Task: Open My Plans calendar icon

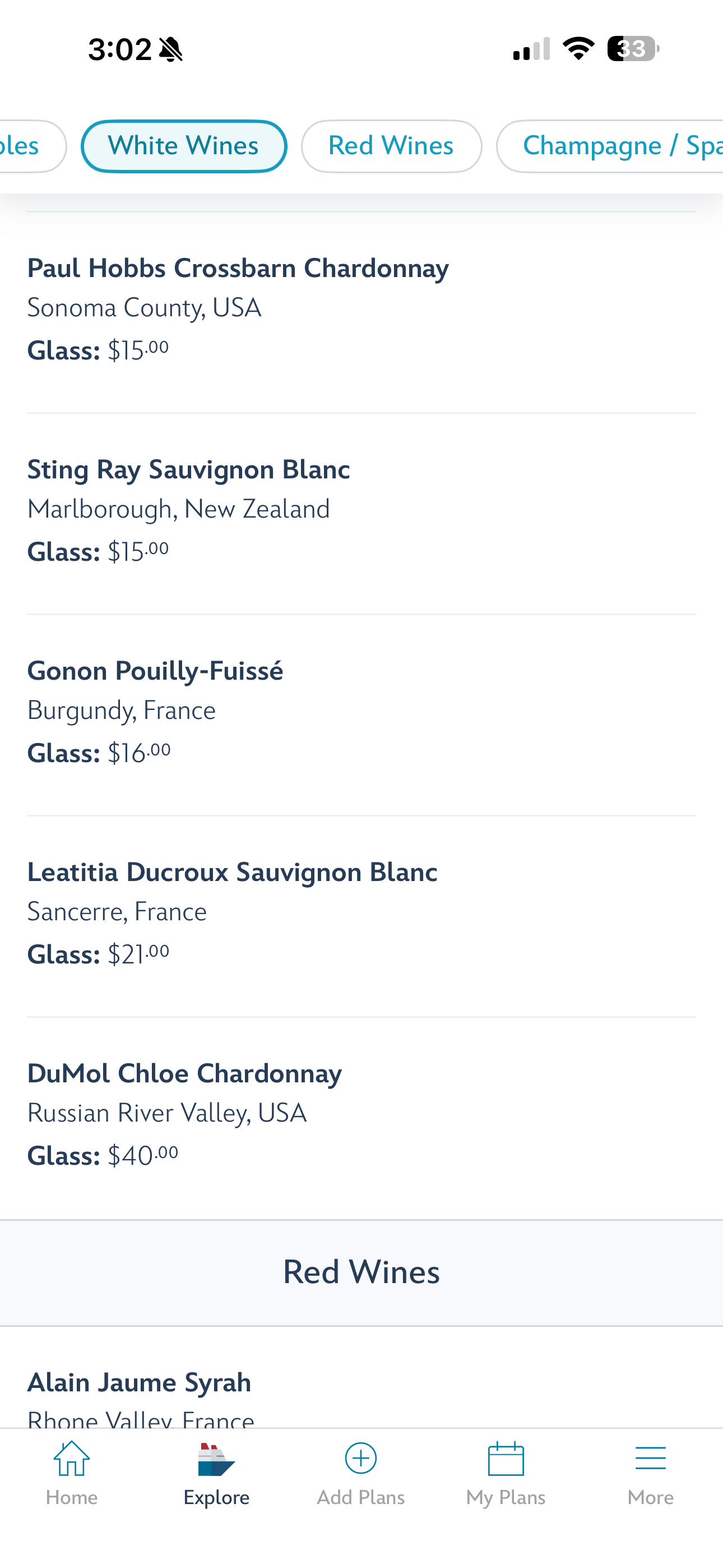Action: pyautogui.click(x=506, y=1459)
